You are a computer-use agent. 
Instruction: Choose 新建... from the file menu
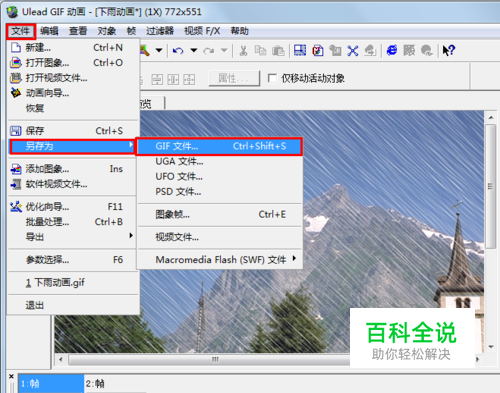[x=73, y=48]
